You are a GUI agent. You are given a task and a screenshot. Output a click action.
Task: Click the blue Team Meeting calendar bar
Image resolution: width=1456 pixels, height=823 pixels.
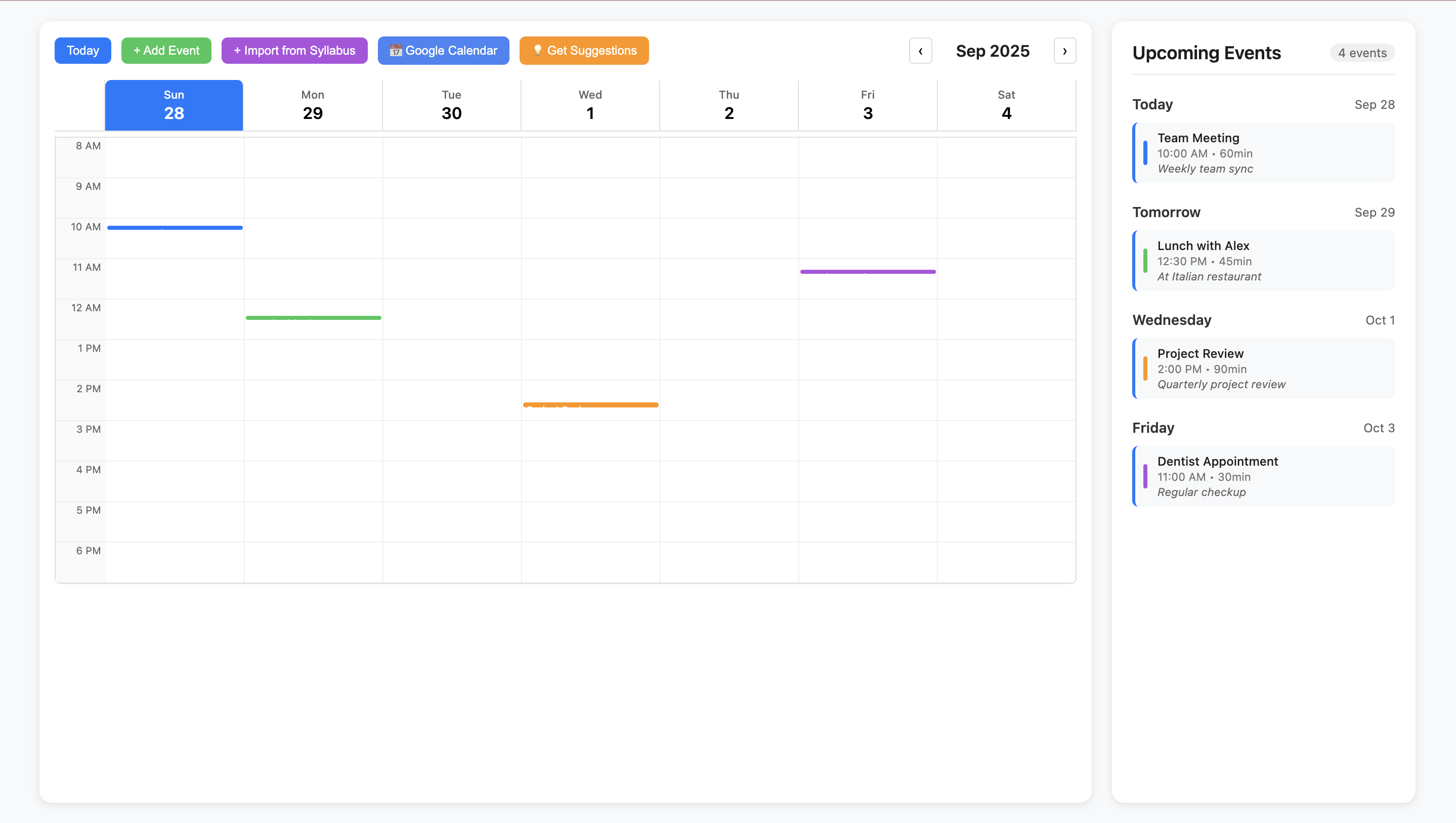pos(175,228)
